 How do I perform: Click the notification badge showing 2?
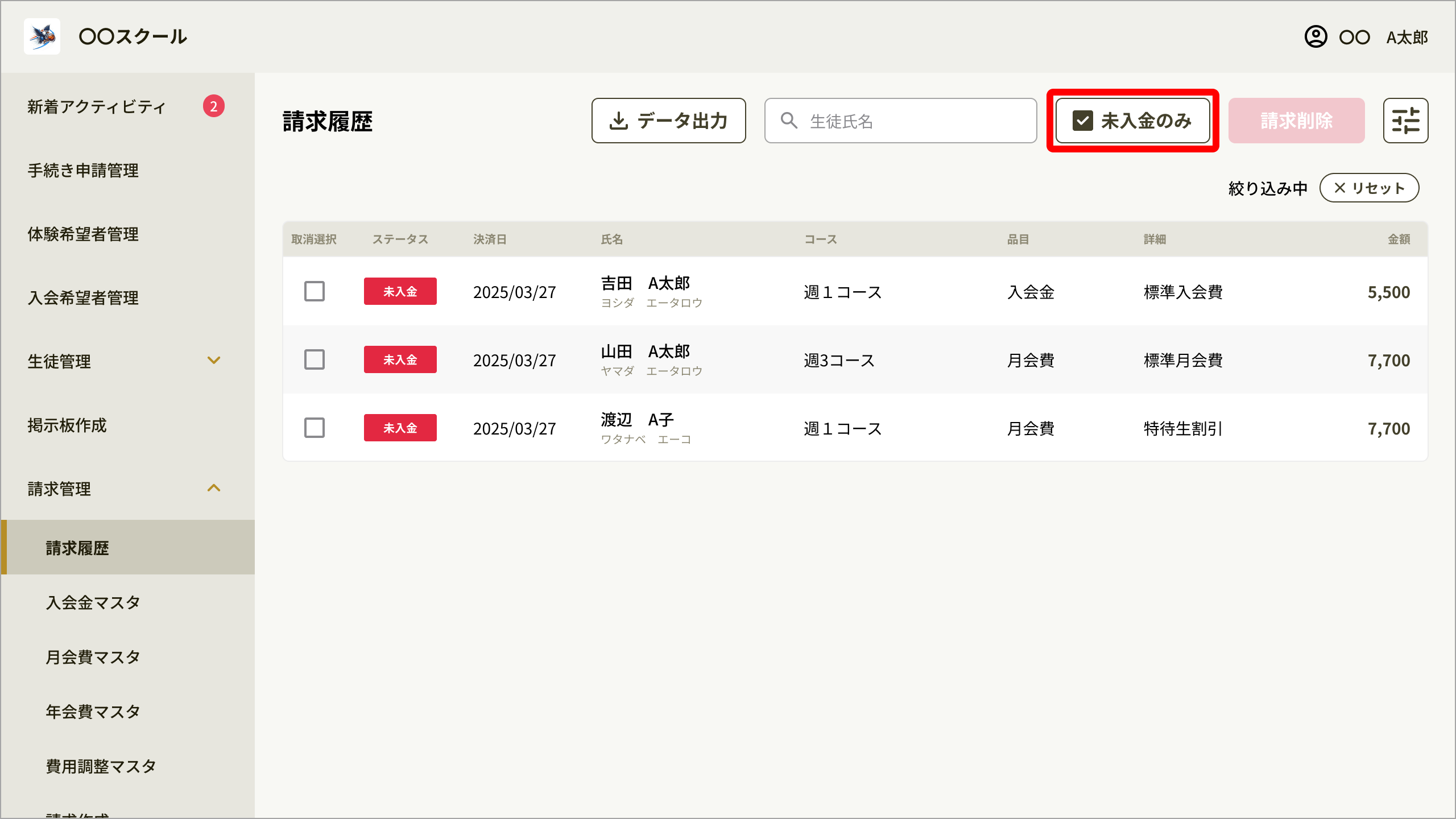(214, 106)
